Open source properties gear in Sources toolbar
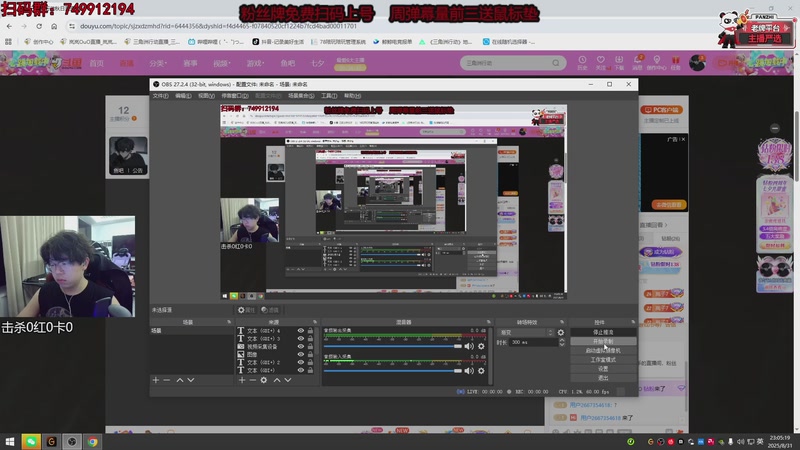The width and height of the screenshot is (800, 450). click(x=264, y=380)
